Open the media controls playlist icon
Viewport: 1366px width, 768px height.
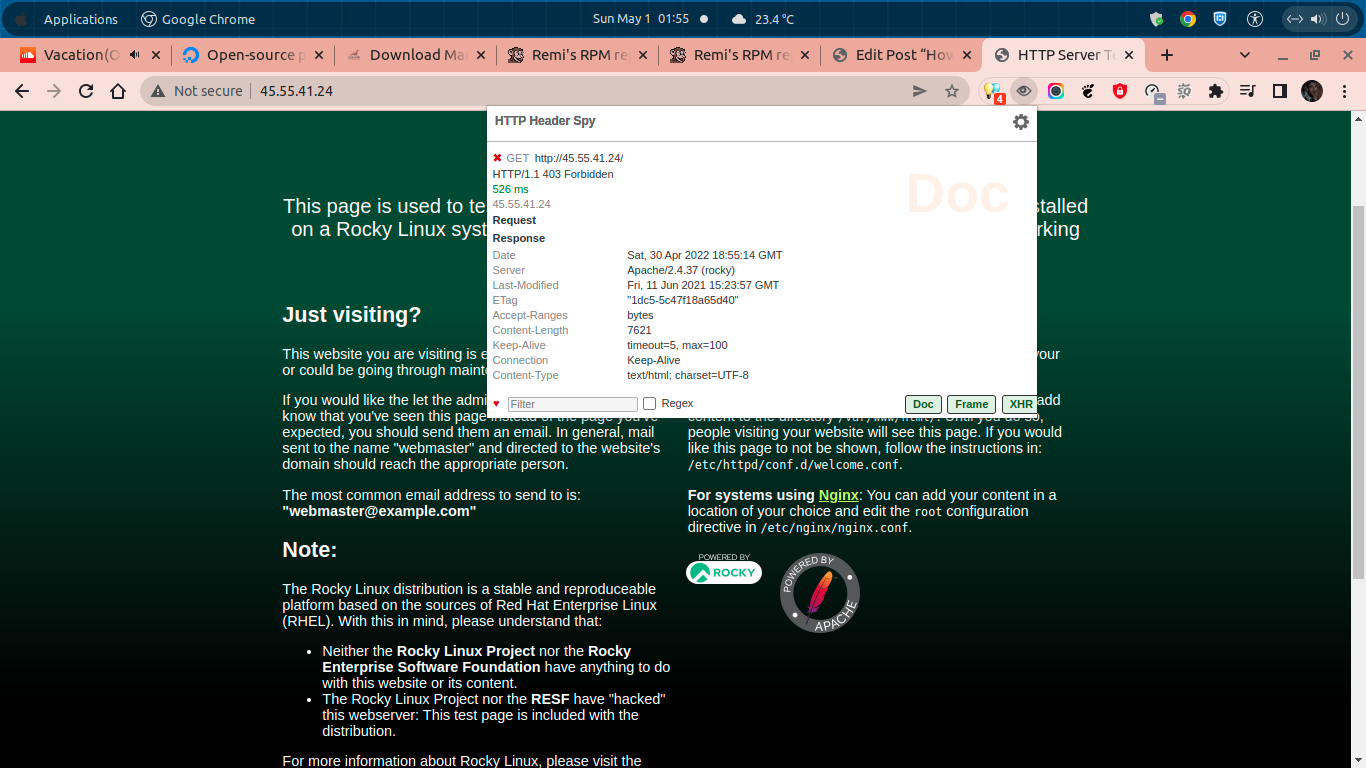coord(1247,91)
